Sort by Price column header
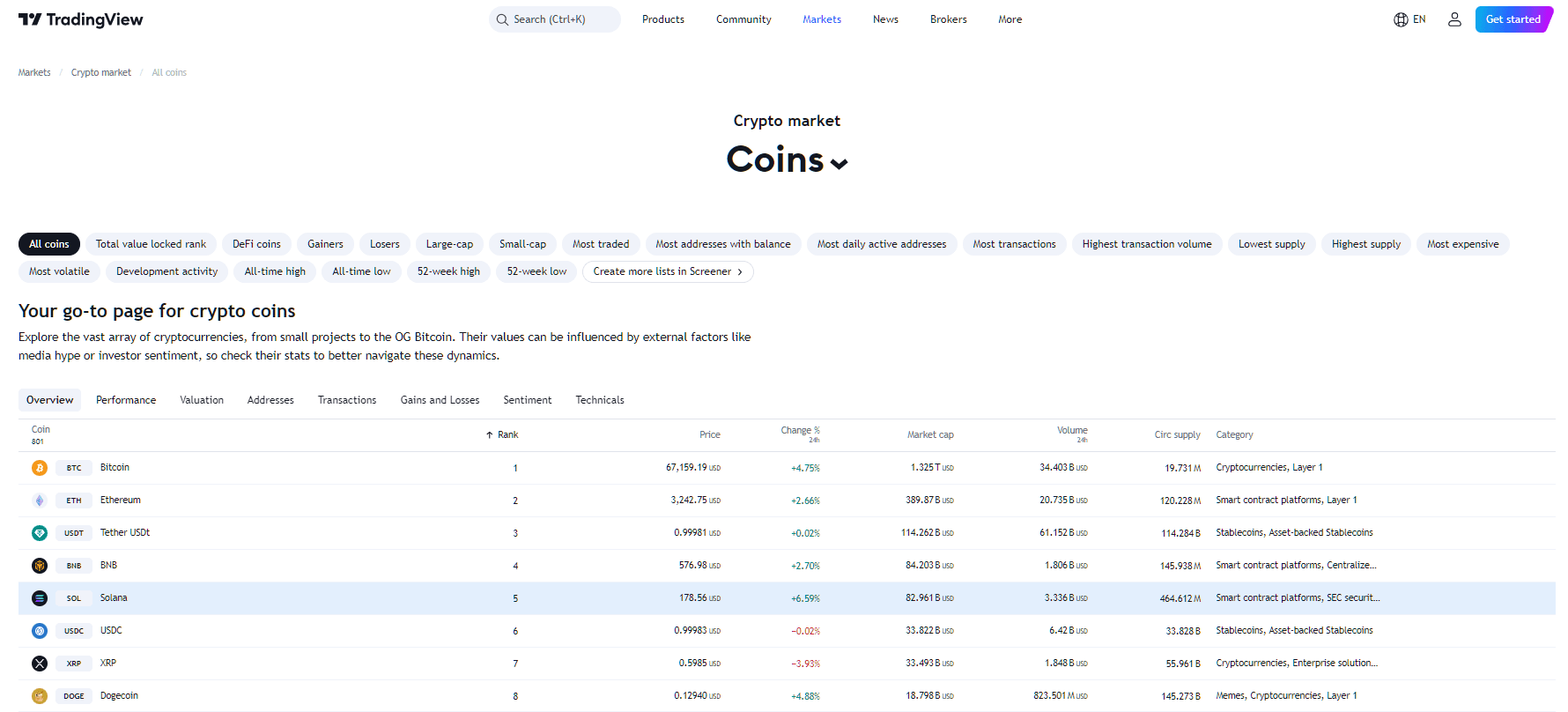 tap(710, 435)
